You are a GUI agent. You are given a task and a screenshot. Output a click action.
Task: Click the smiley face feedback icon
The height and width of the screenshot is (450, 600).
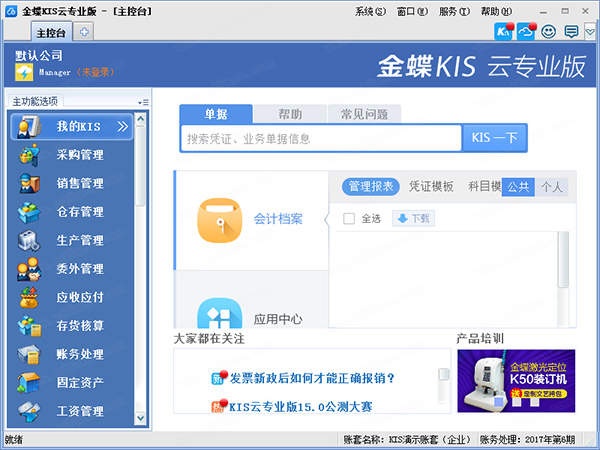[549, 32]
